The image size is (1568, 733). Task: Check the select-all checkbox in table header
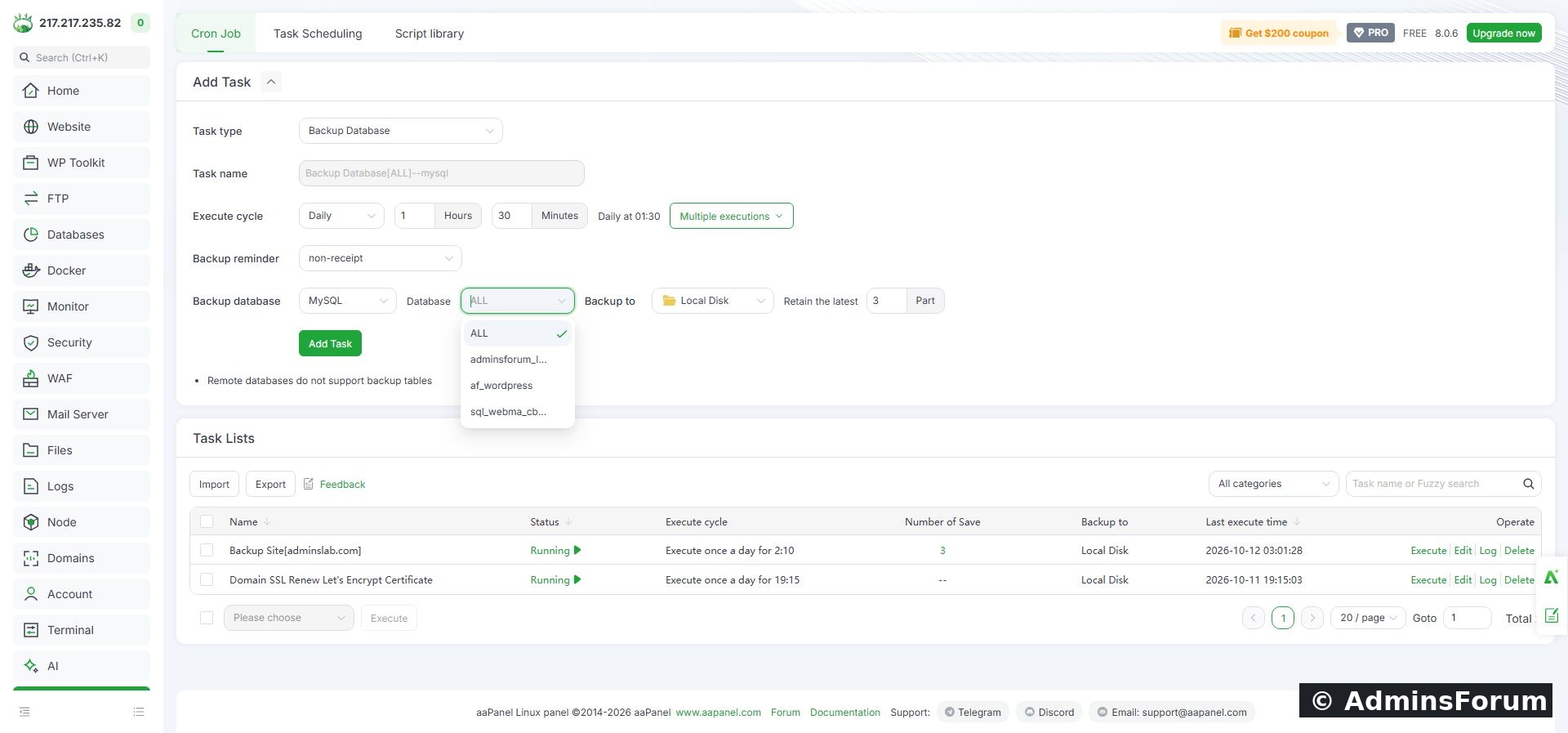[207, 521]
